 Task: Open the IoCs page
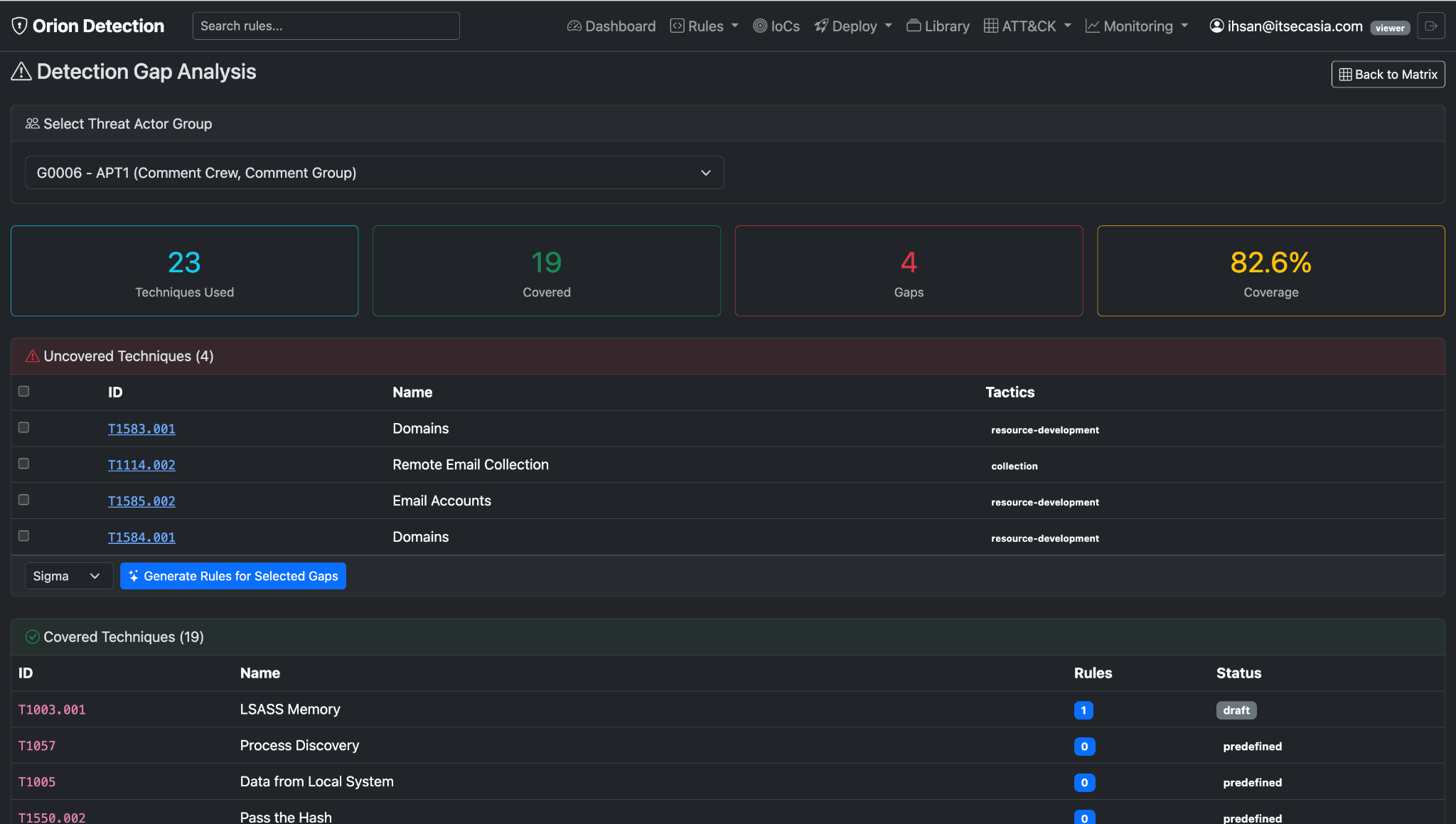[x=776, y=26]
